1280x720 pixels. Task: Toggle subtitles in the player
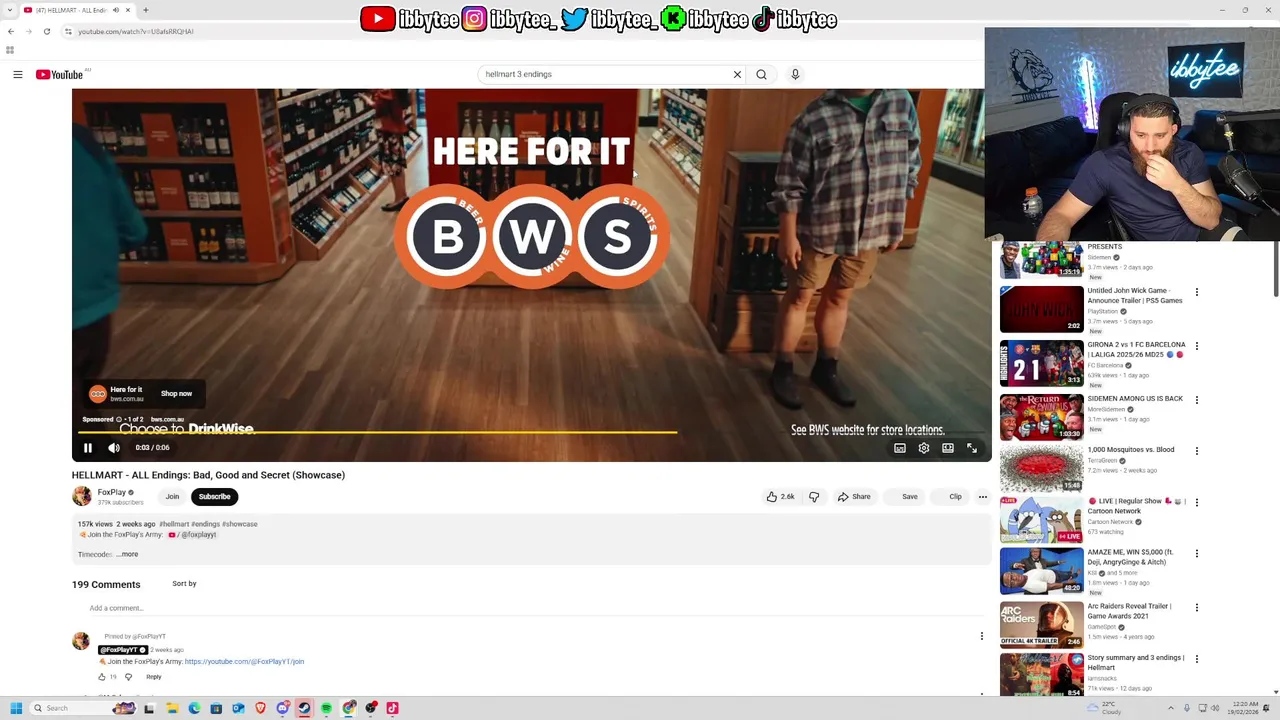click(900, 448)
